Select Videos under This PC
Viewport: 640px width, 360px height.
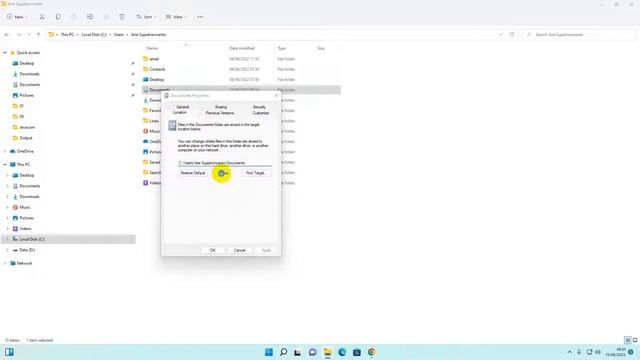(25, 229)
